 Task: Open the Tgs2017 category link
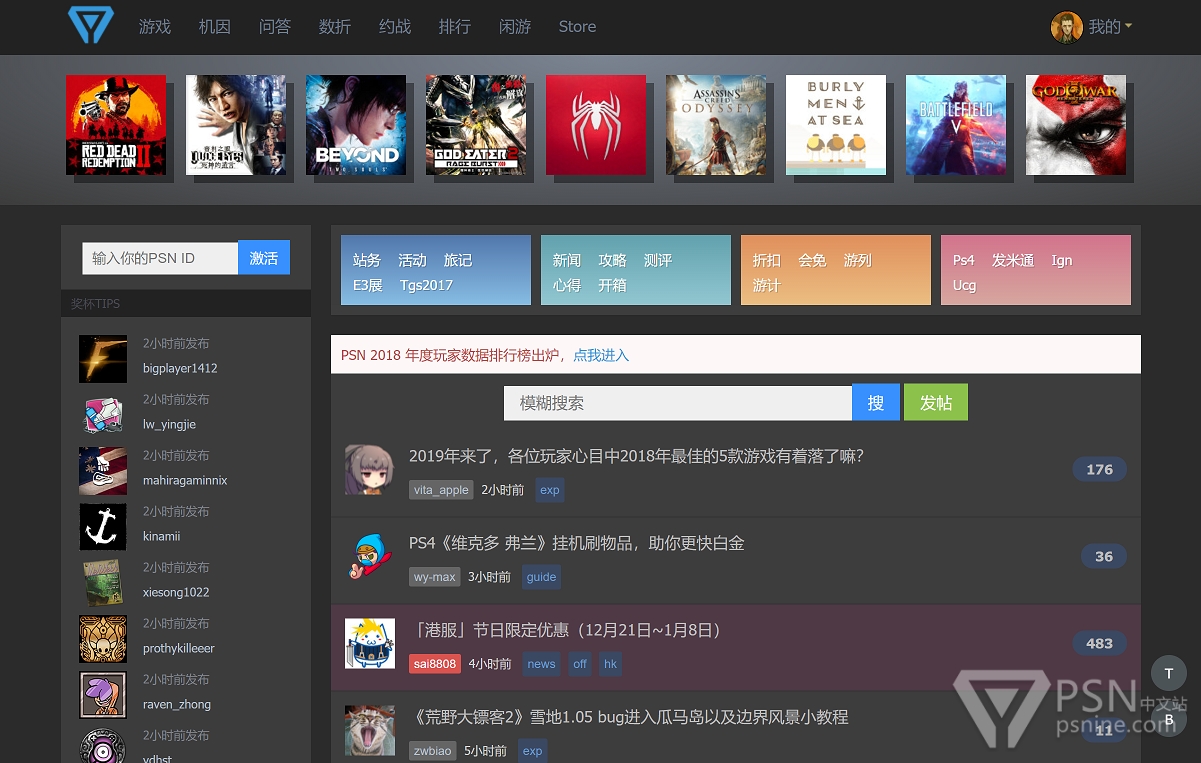[x=427, y=285]
